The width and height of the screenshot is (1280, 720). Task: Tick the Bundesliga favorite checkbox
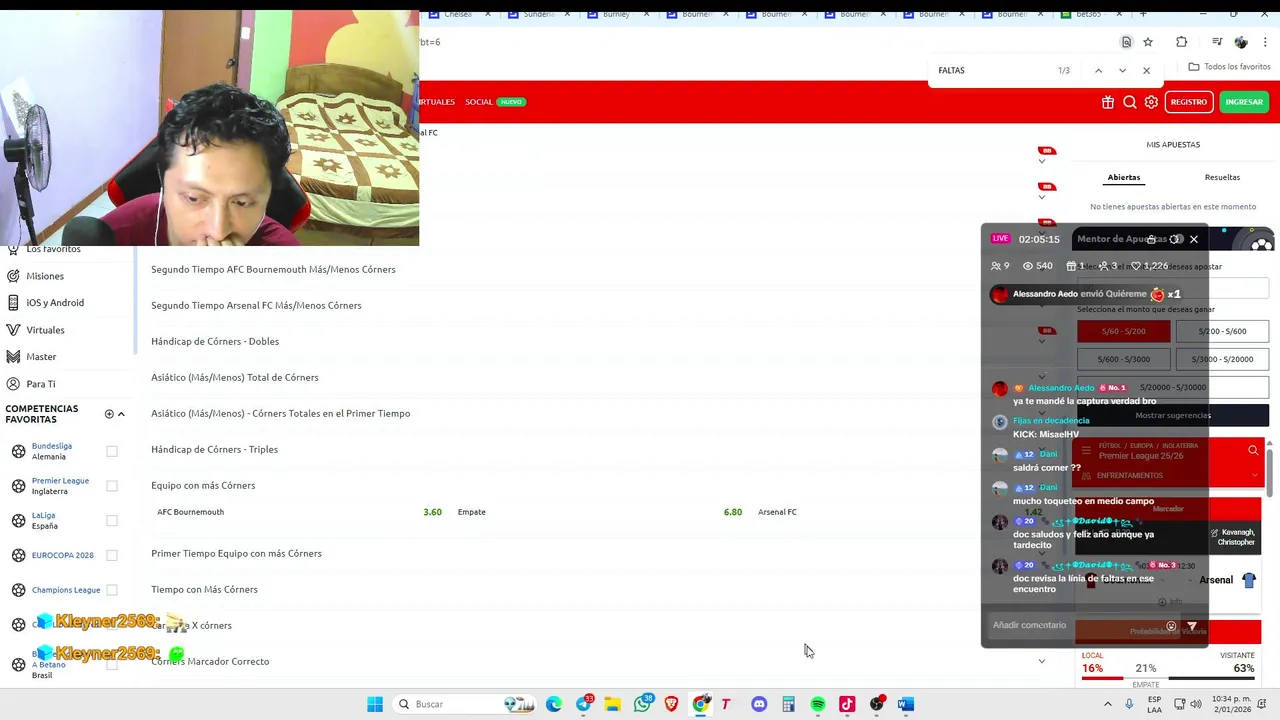point(112,451)
